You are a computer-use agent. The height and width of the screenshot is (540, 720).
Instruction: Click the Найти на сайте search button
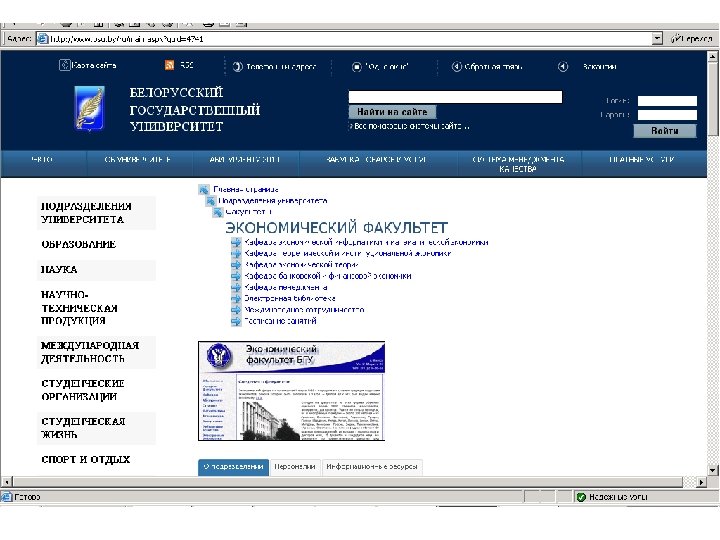tap(392, 112)
